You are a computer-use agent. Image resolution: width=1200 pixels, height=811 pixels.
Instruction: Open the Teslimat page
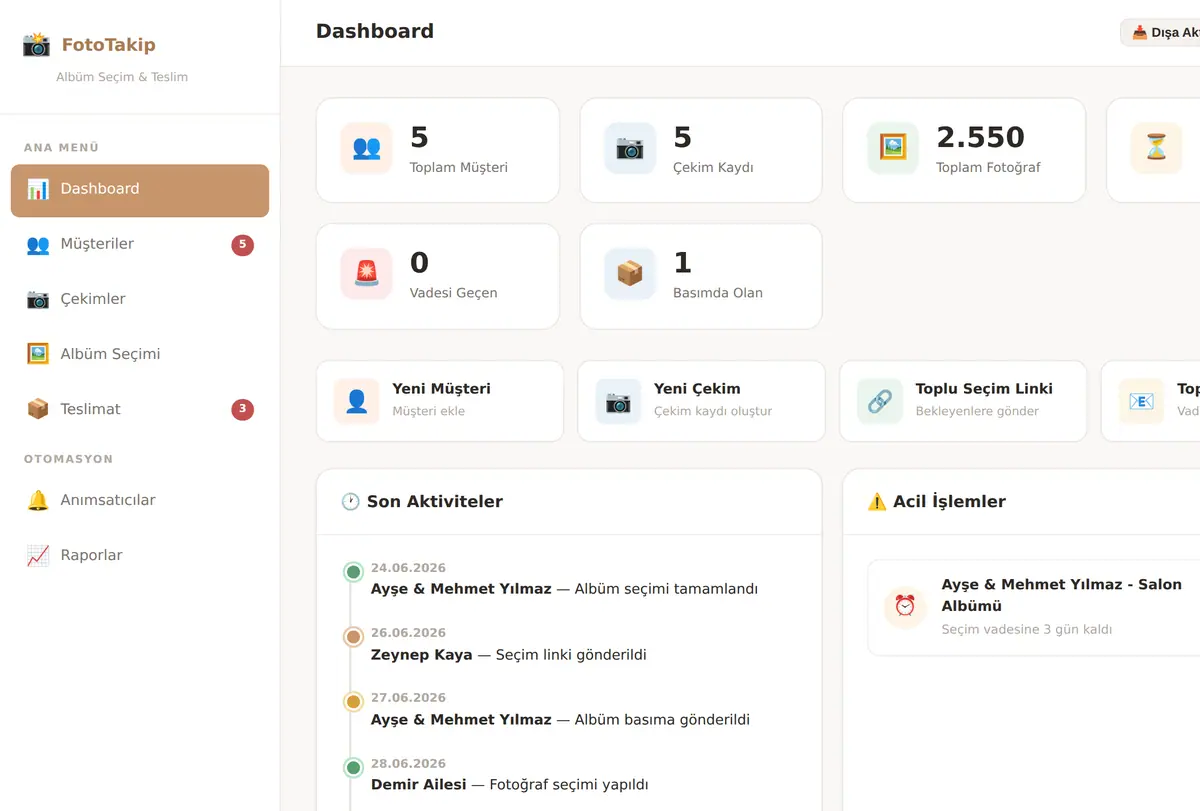(140, 409)
